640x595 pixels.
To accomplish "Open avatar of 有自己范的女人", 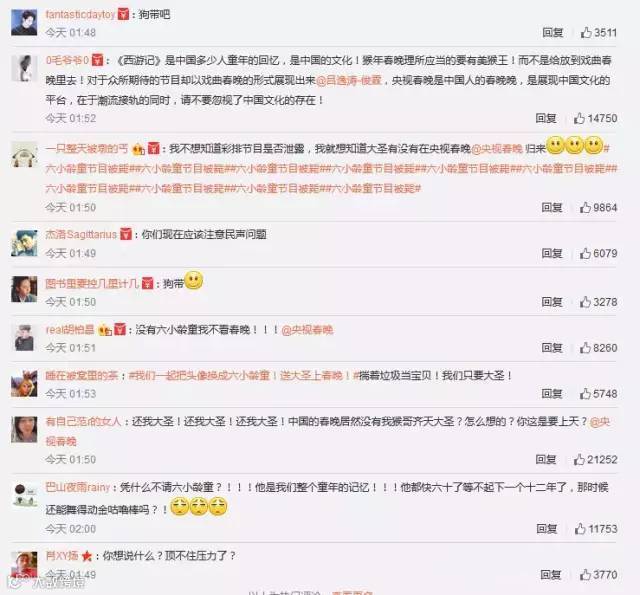I will [x=24, y=429].
